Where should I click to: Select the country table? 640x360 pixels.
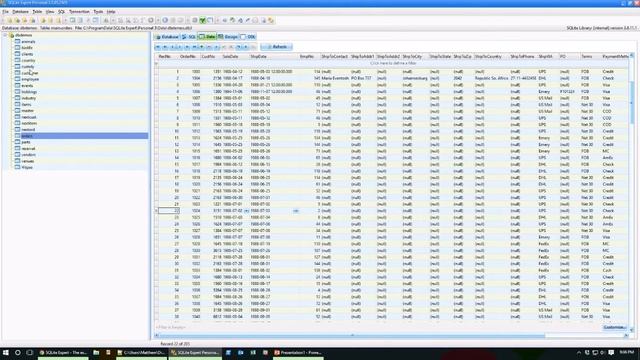28,60
